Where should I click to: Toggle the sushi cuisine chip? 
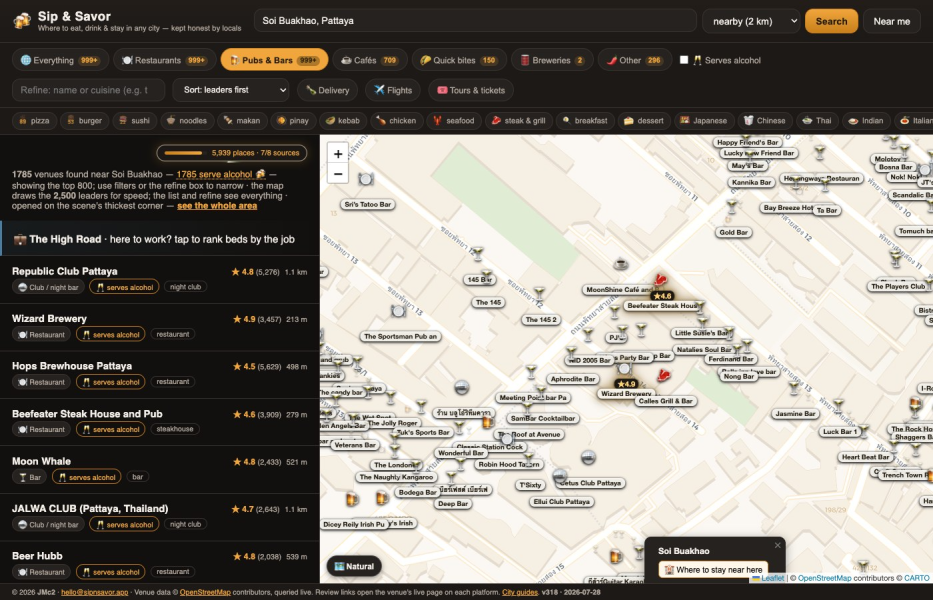[x=134, y=120]
